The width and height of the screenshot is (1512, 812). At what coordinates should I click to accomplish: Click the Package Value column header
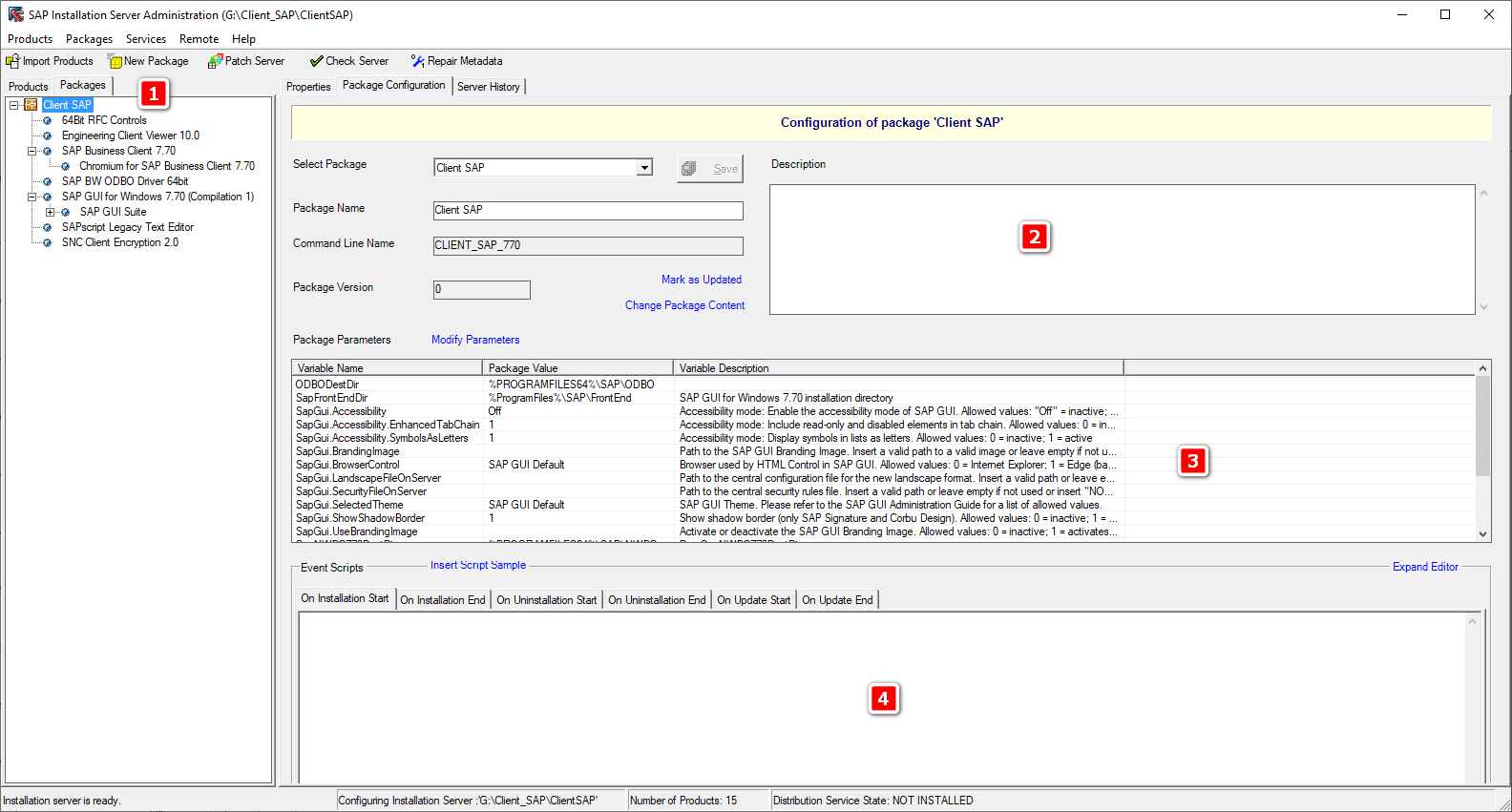(577, 368)
